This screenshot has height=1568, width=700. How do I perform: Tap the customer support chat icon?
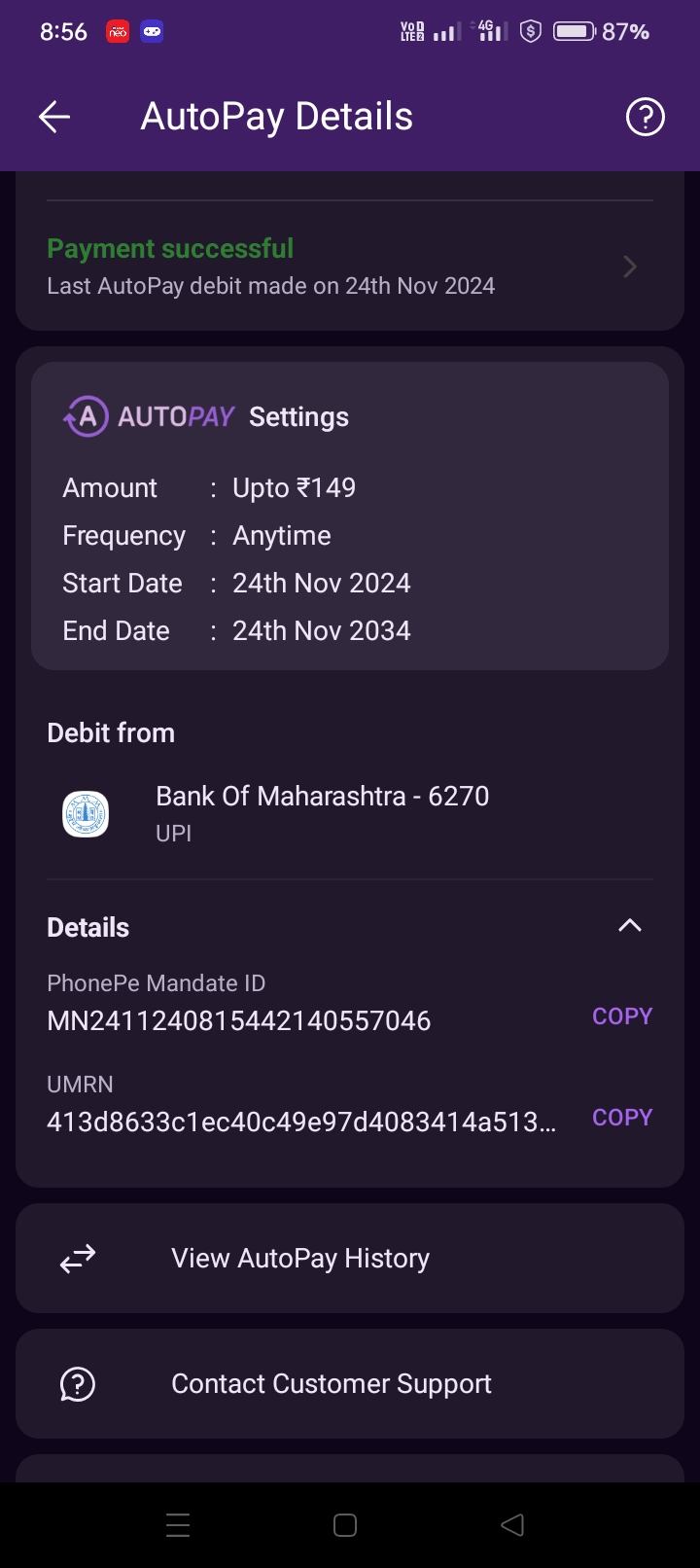[x=78, y=1384]
